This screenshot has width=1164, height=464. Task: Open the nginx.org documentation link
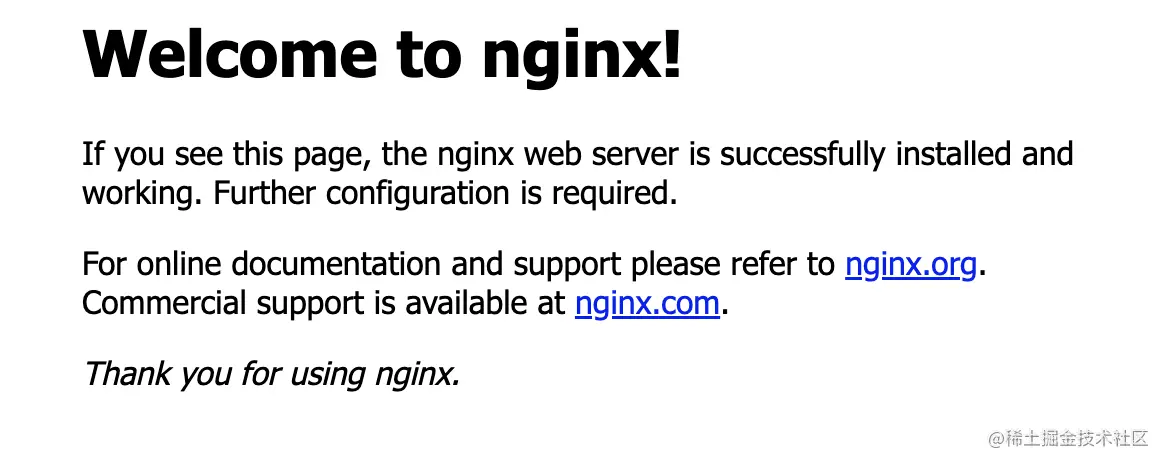click(x=911, y=264)
